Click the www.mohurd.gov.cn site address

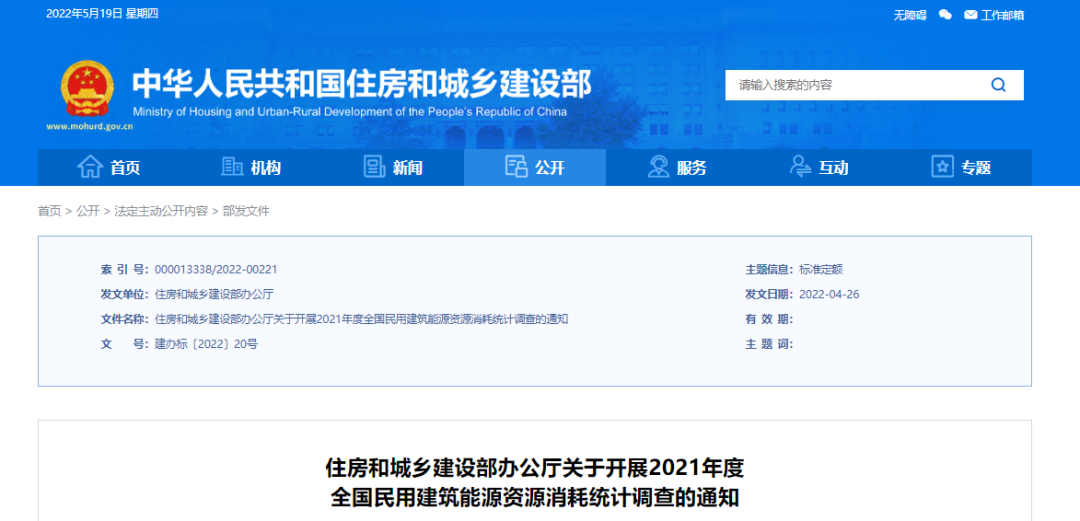tap(90, 126)
